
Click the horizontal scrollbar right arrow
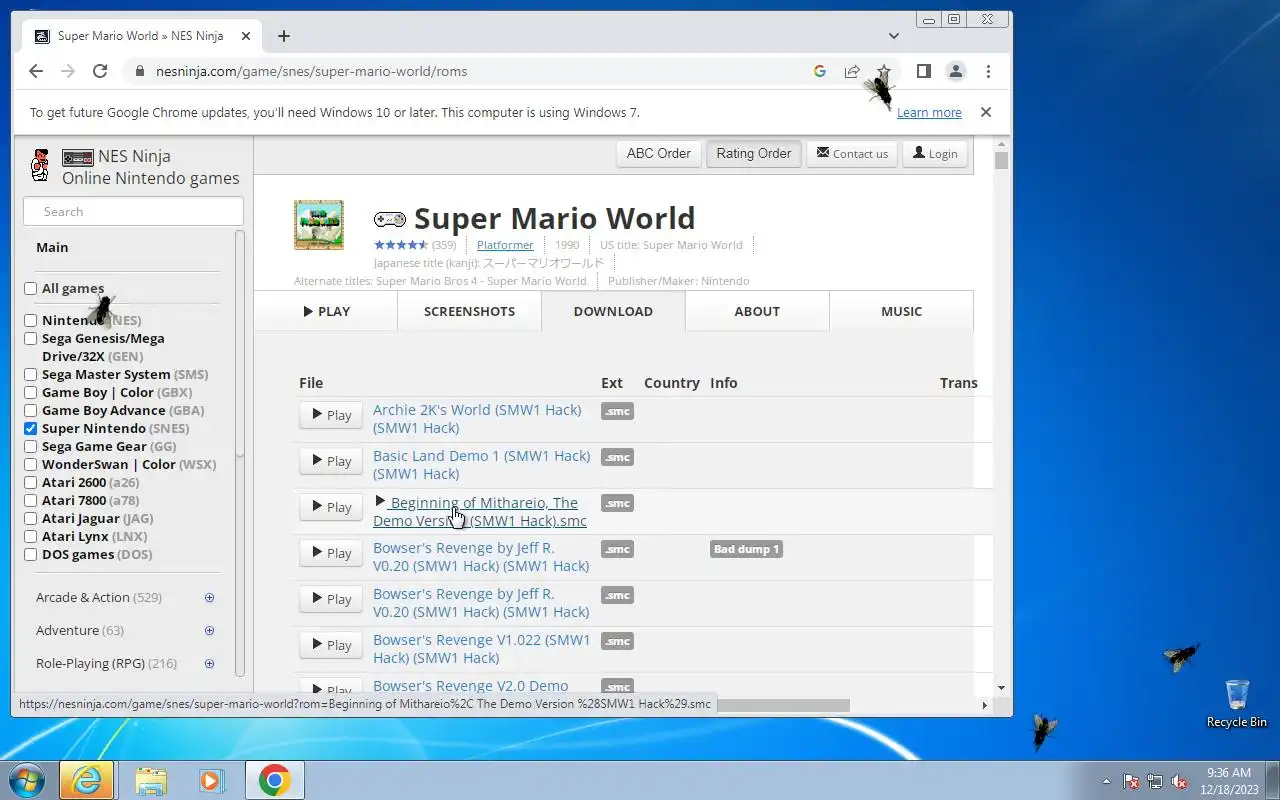pos(984,705)
